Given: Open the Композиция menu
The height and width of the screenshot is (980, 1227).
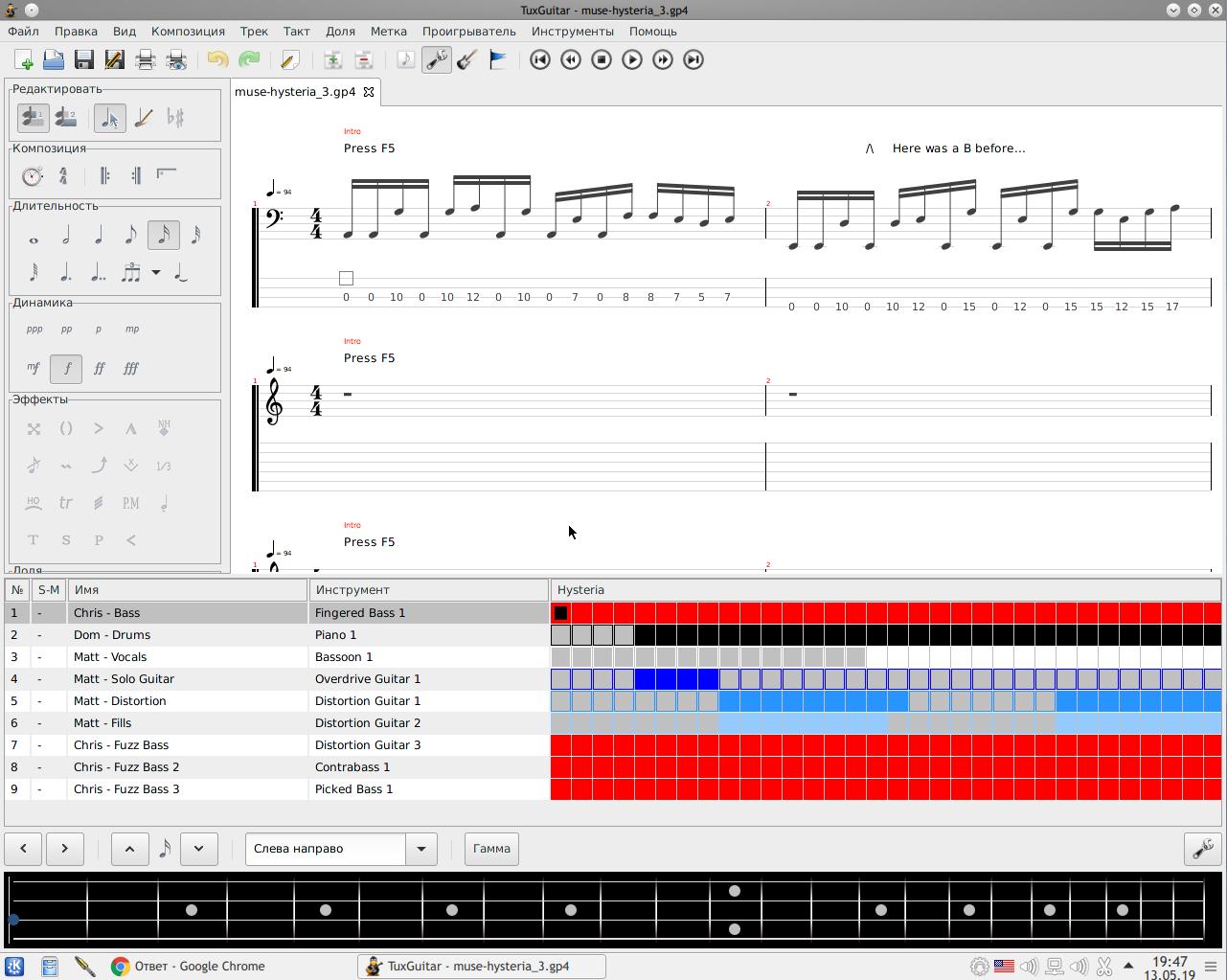Looking at the screenshot, I should click(188, 31).
